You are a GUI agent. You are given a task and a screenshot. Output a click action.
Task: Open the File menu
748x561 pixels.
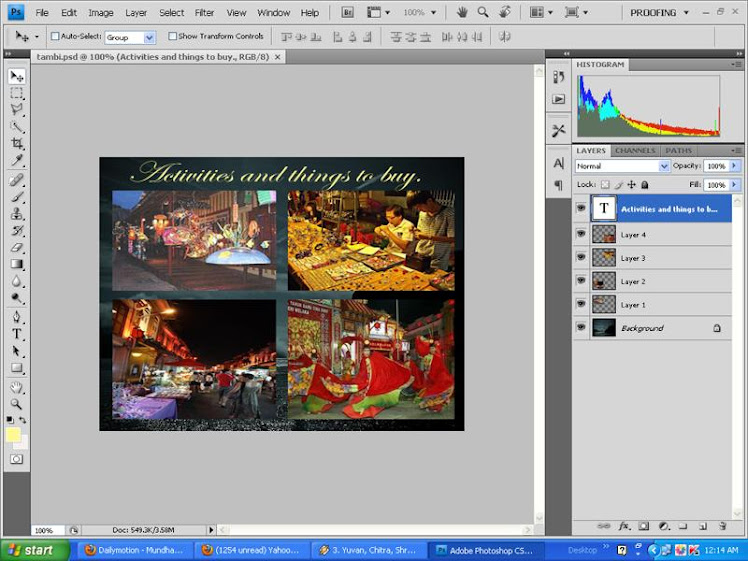(42, 13)
